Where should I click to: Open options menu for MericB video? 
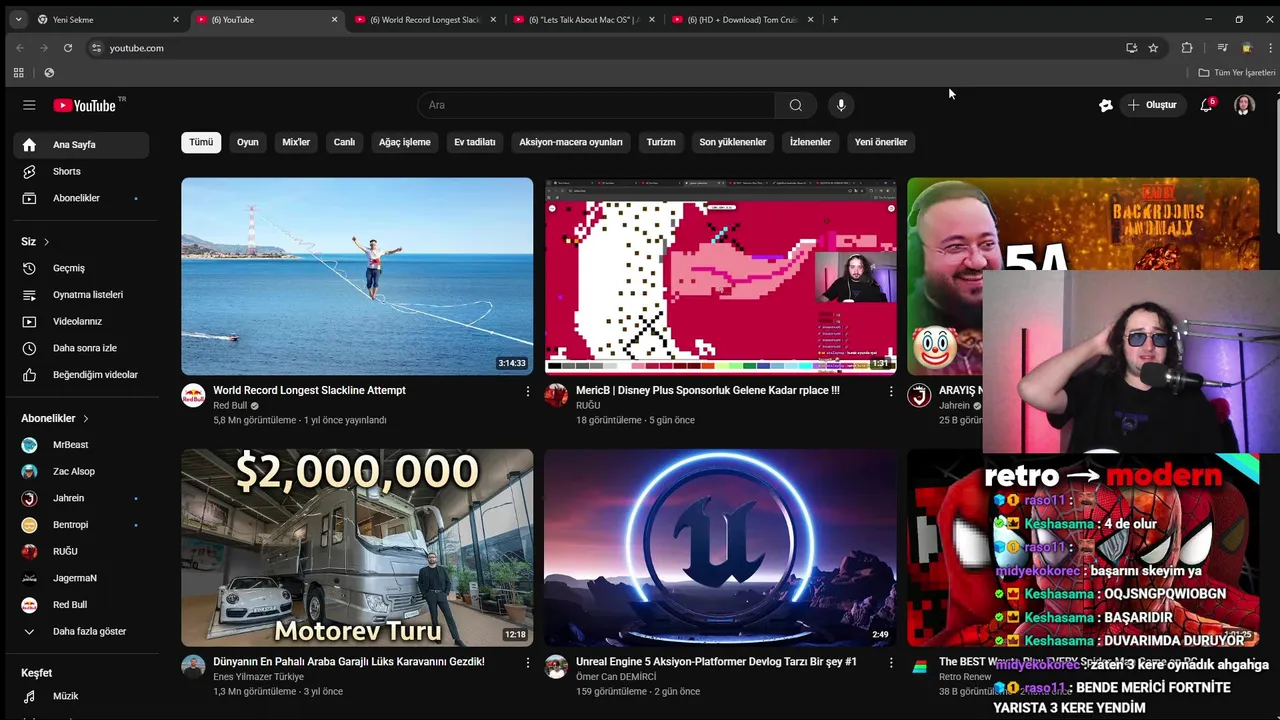coord(891,392)
